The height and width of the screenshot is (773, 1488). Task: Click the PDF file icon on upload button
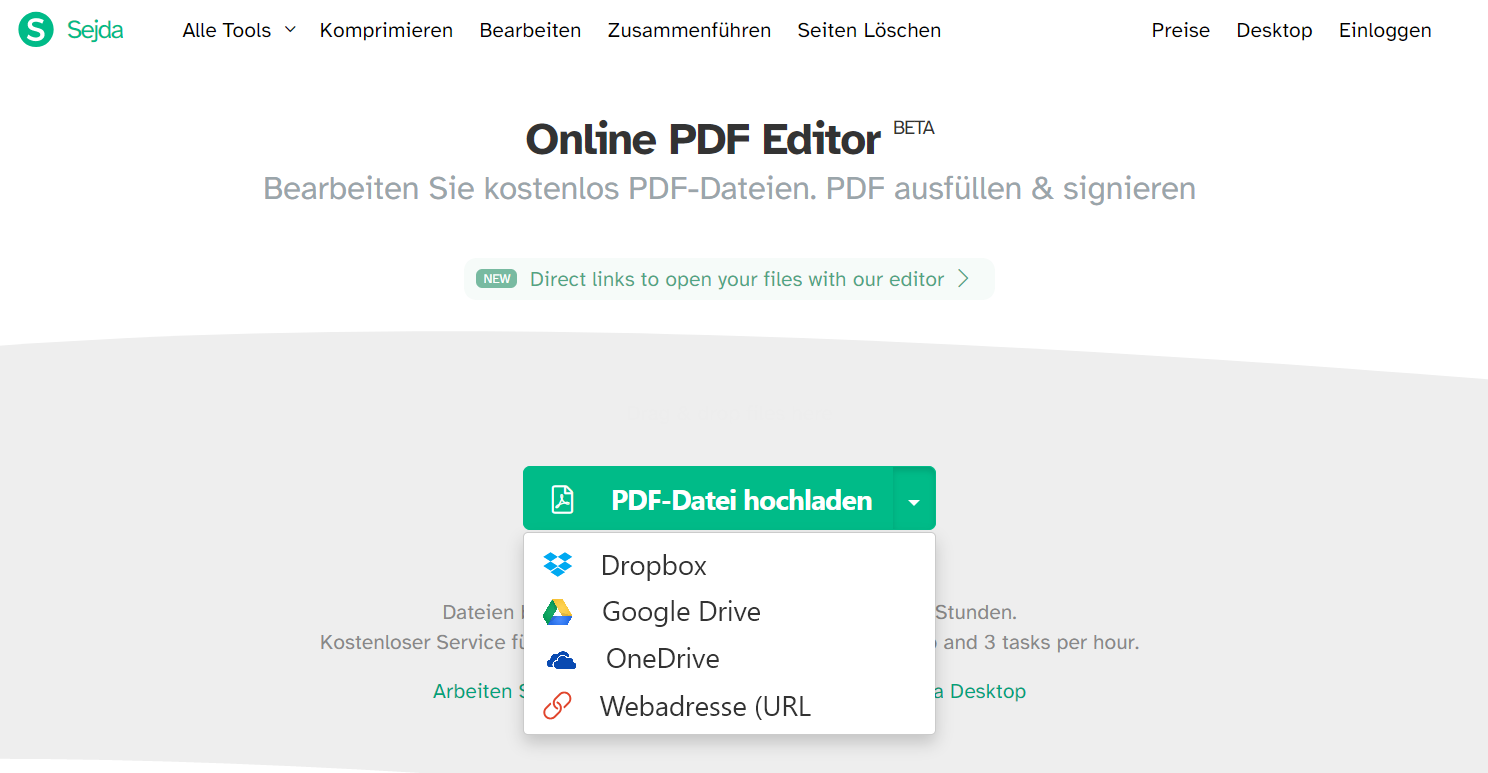click(563, 499)
